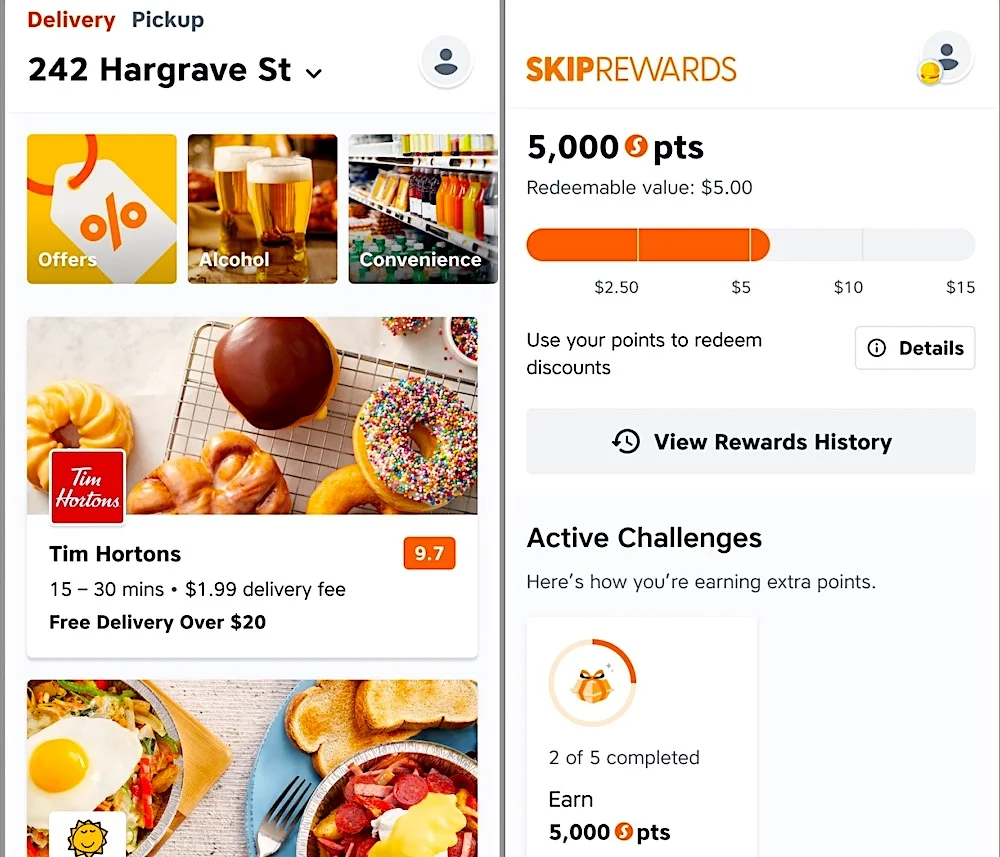Screen dimensions: 1000x857
Task: Click the Skip coin icon beside 5,000 pts
Action: 636,146
